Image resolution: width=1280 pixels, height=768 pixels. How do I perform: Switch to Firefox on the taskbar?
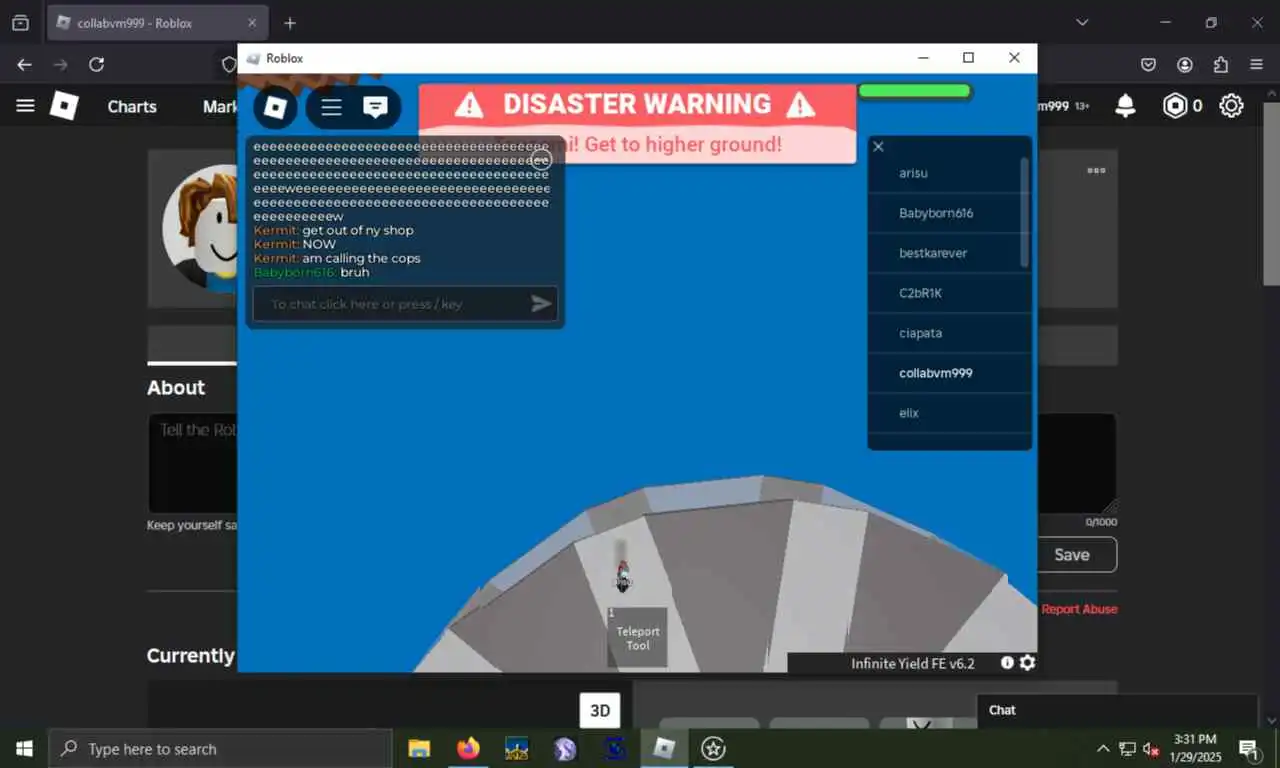click(468, 748)
